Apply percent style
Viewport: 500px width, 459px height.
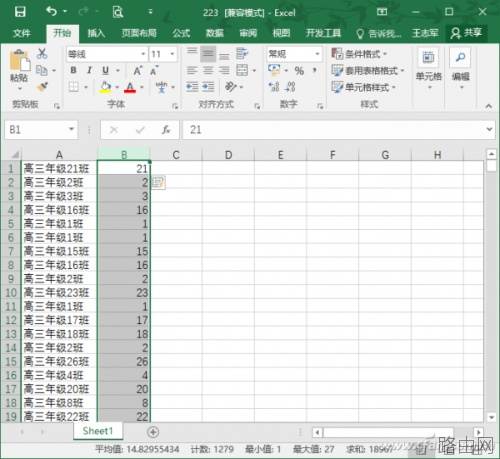[299, 71]
